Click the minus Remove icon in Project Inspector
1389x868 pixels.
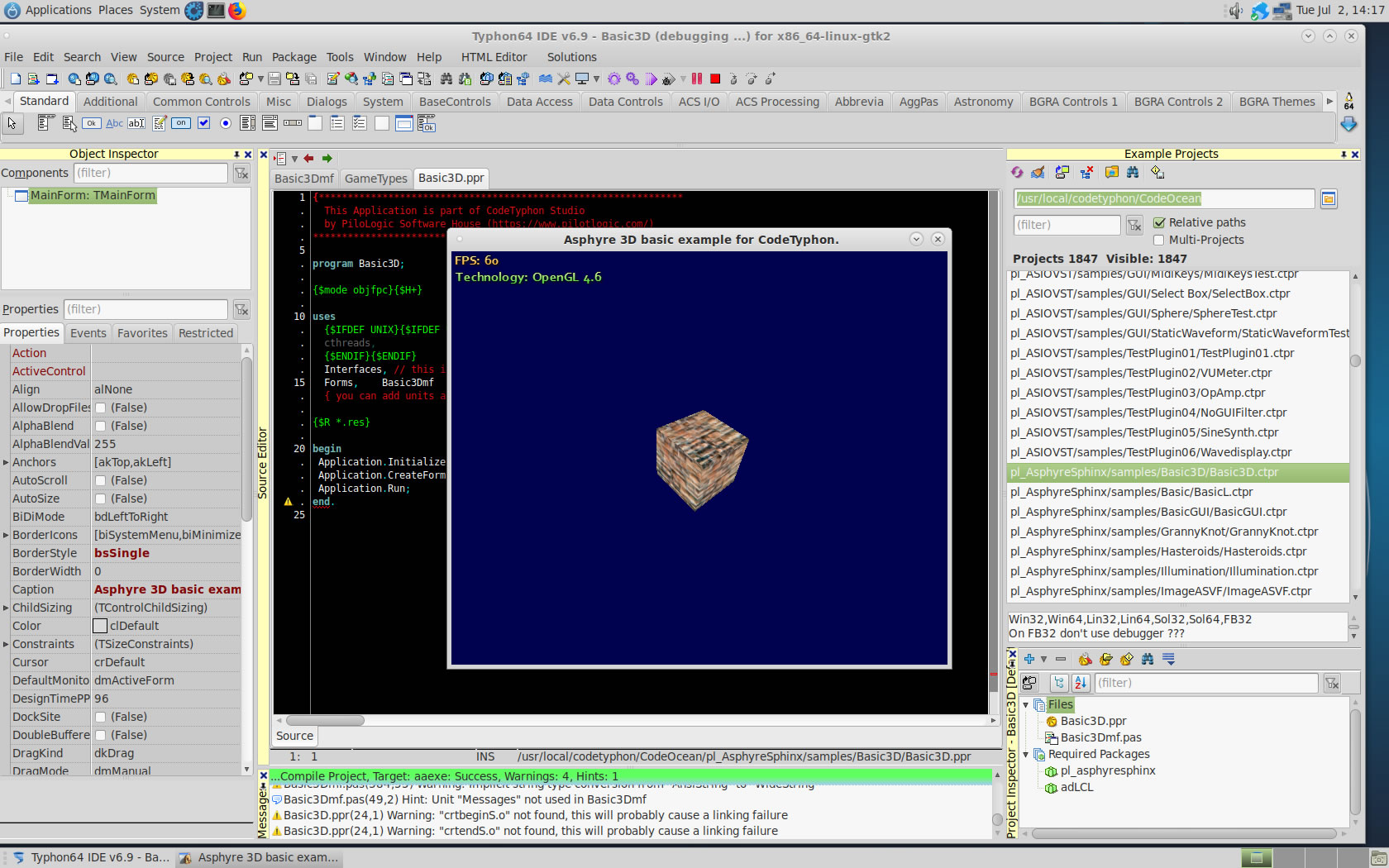(x=1061, y=659)
